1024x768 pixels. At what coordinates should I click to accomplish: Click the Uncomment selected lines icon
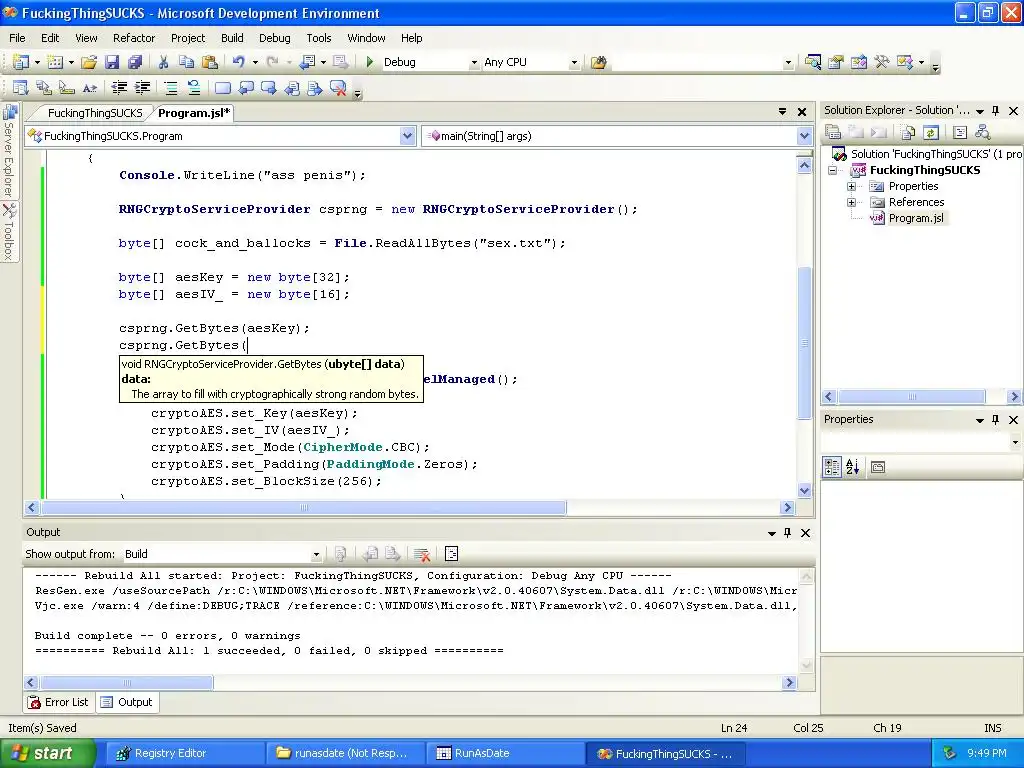(x=194, y=88)
